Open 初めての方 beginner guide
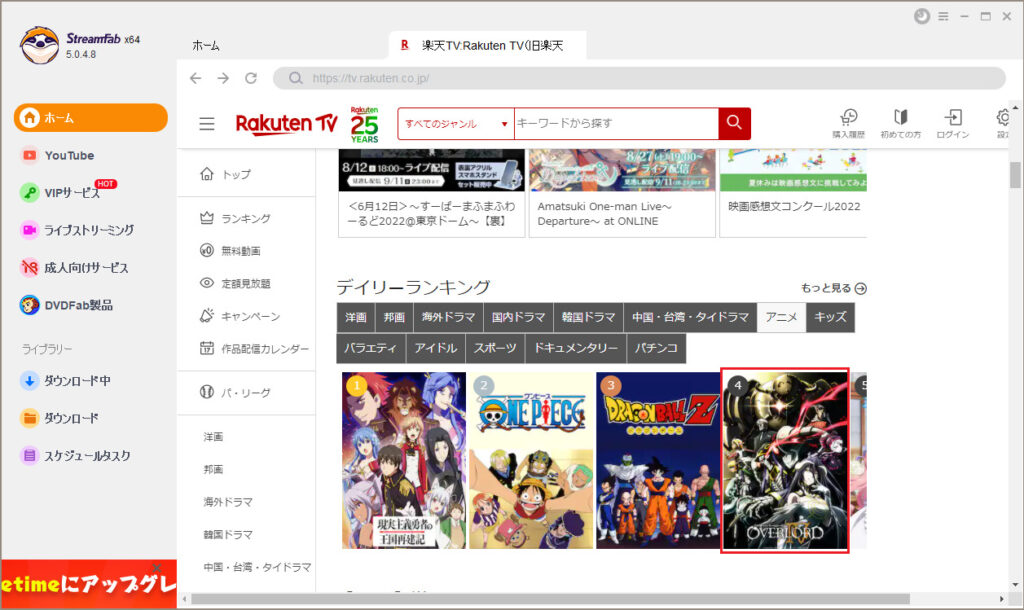Viewport: 1024px width, 610px height. 901,123
